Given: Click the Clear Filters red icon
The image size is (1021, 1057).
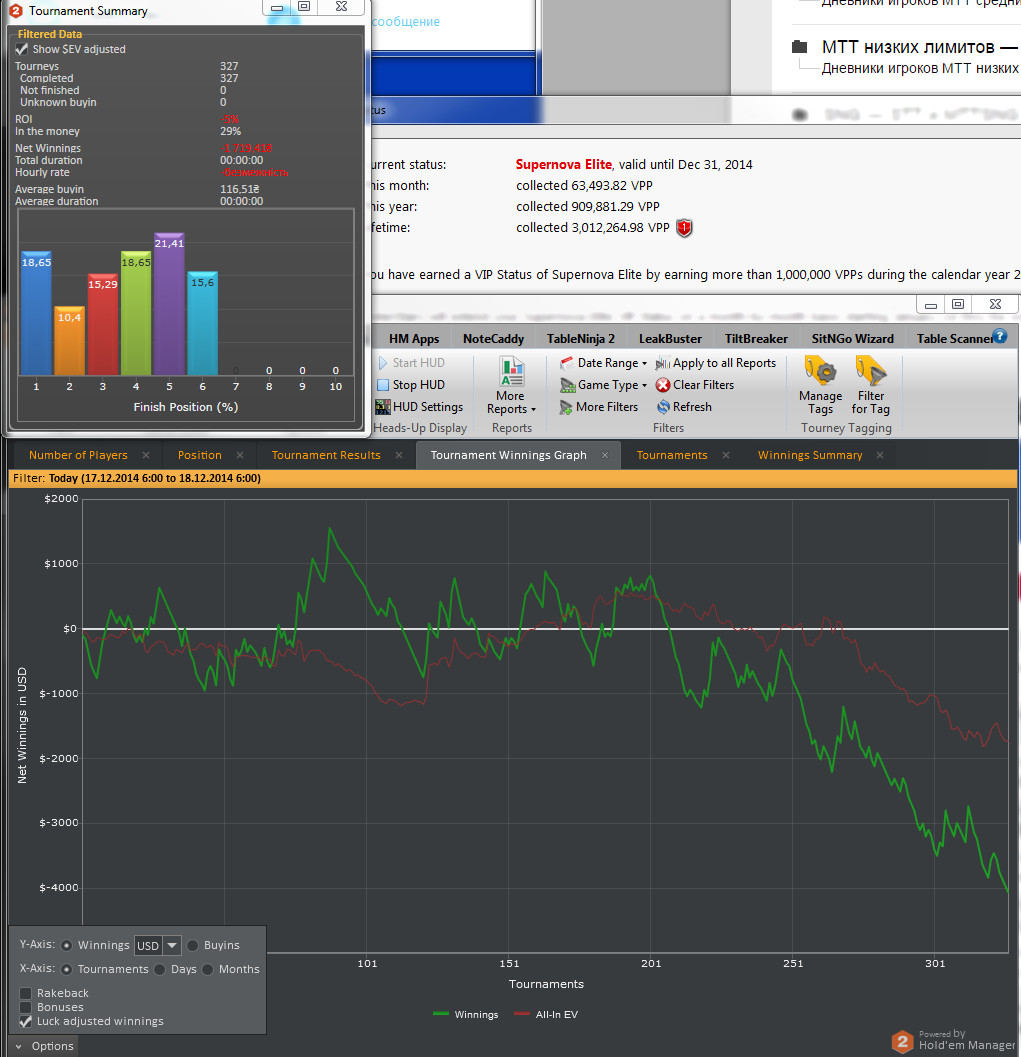Looking at the screenshot, I should pyautogui.click(x=663, y=385).
